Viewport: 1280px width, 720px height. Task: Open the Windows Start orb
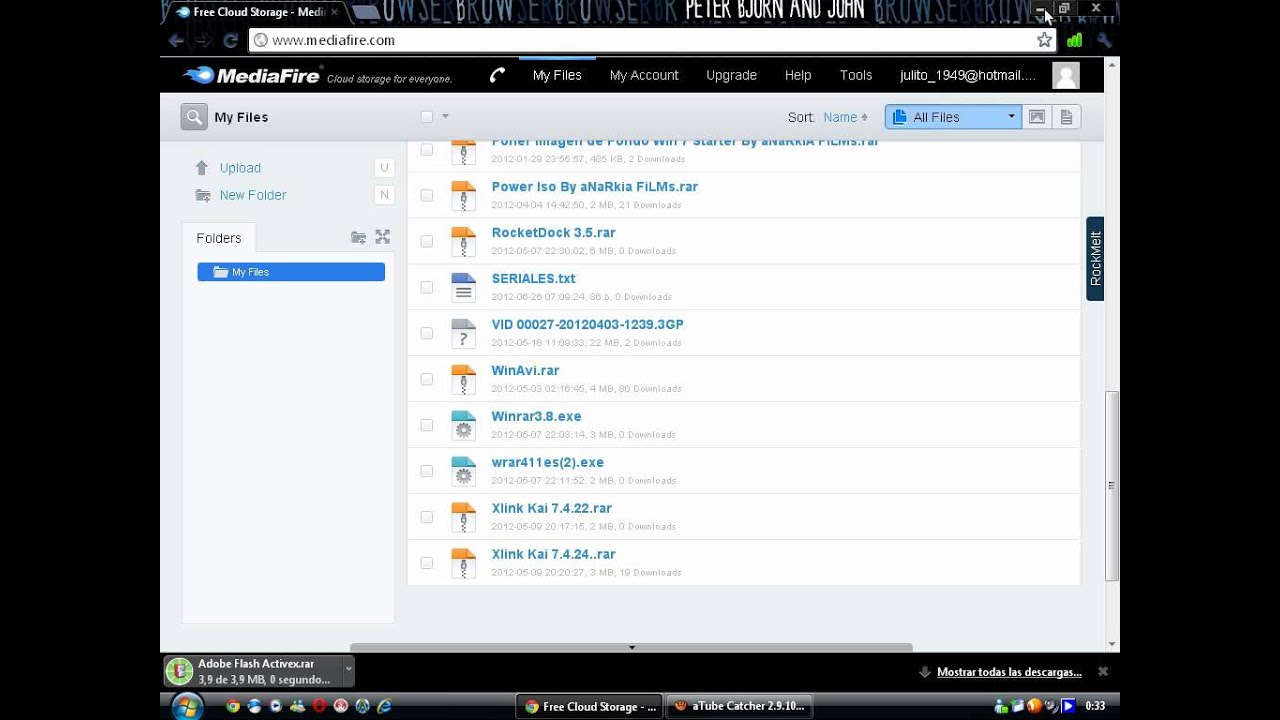(x=187, y=706)
